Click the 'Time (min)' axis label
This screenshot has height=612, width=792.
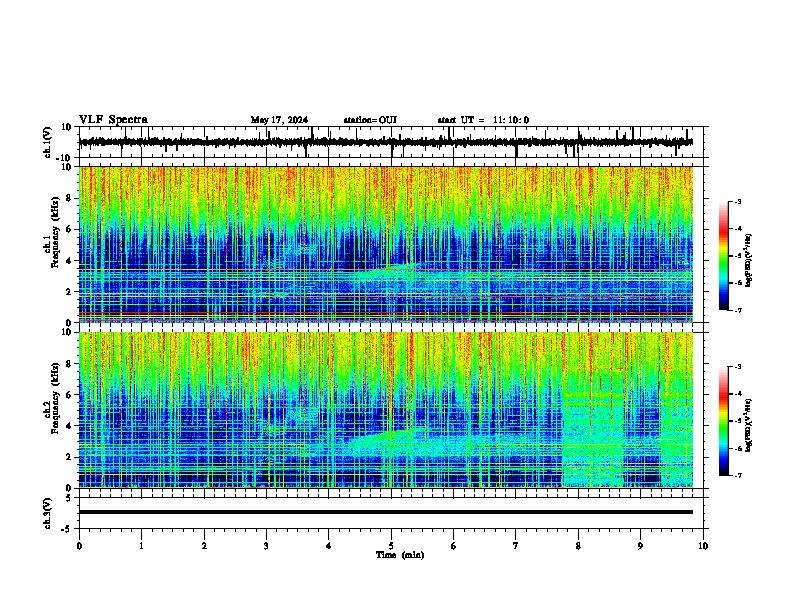(400, 555)
